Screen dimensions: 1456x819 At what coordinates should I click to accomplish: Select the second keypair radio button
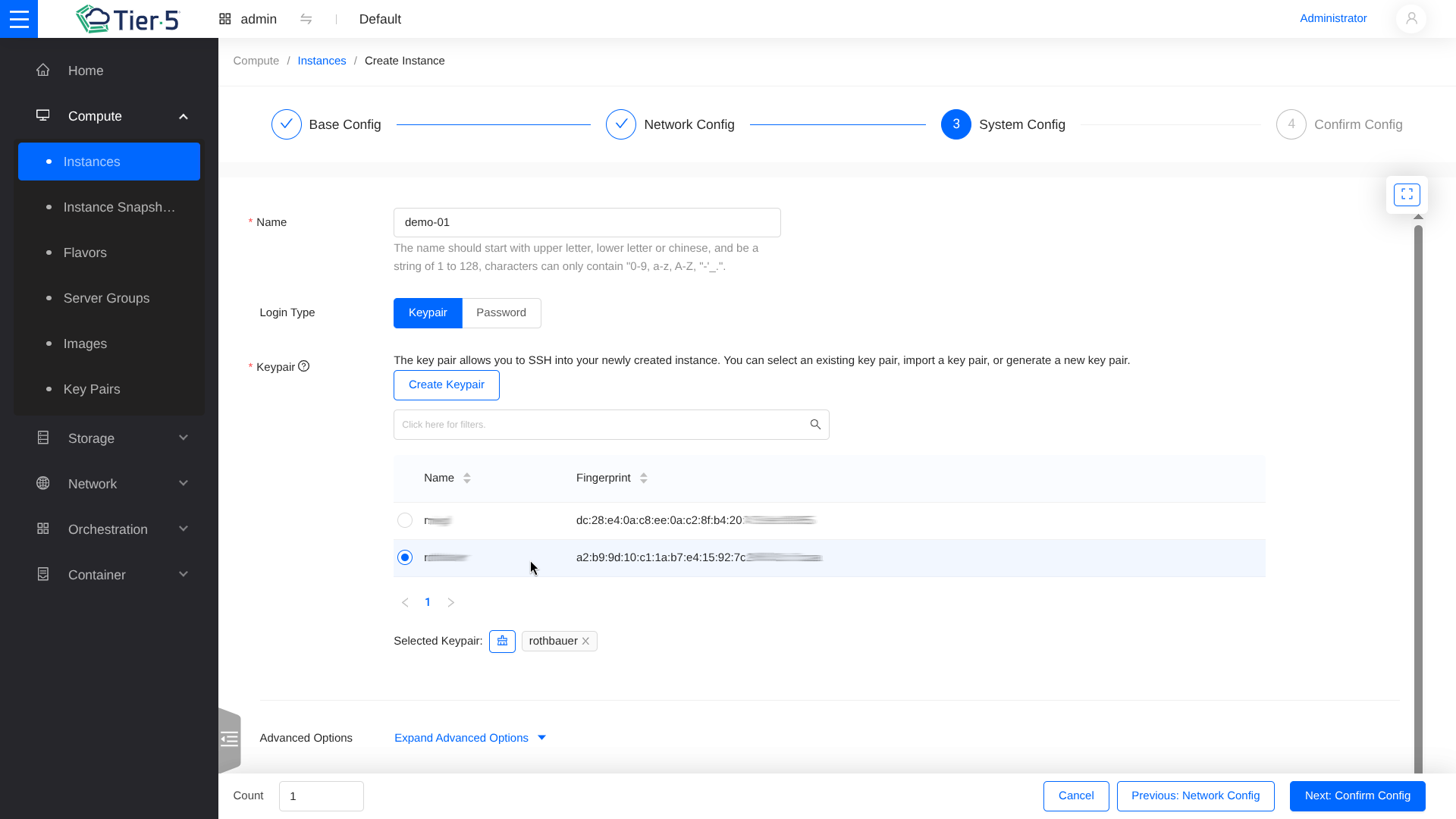pyautogui.click(x=405, y=557)
